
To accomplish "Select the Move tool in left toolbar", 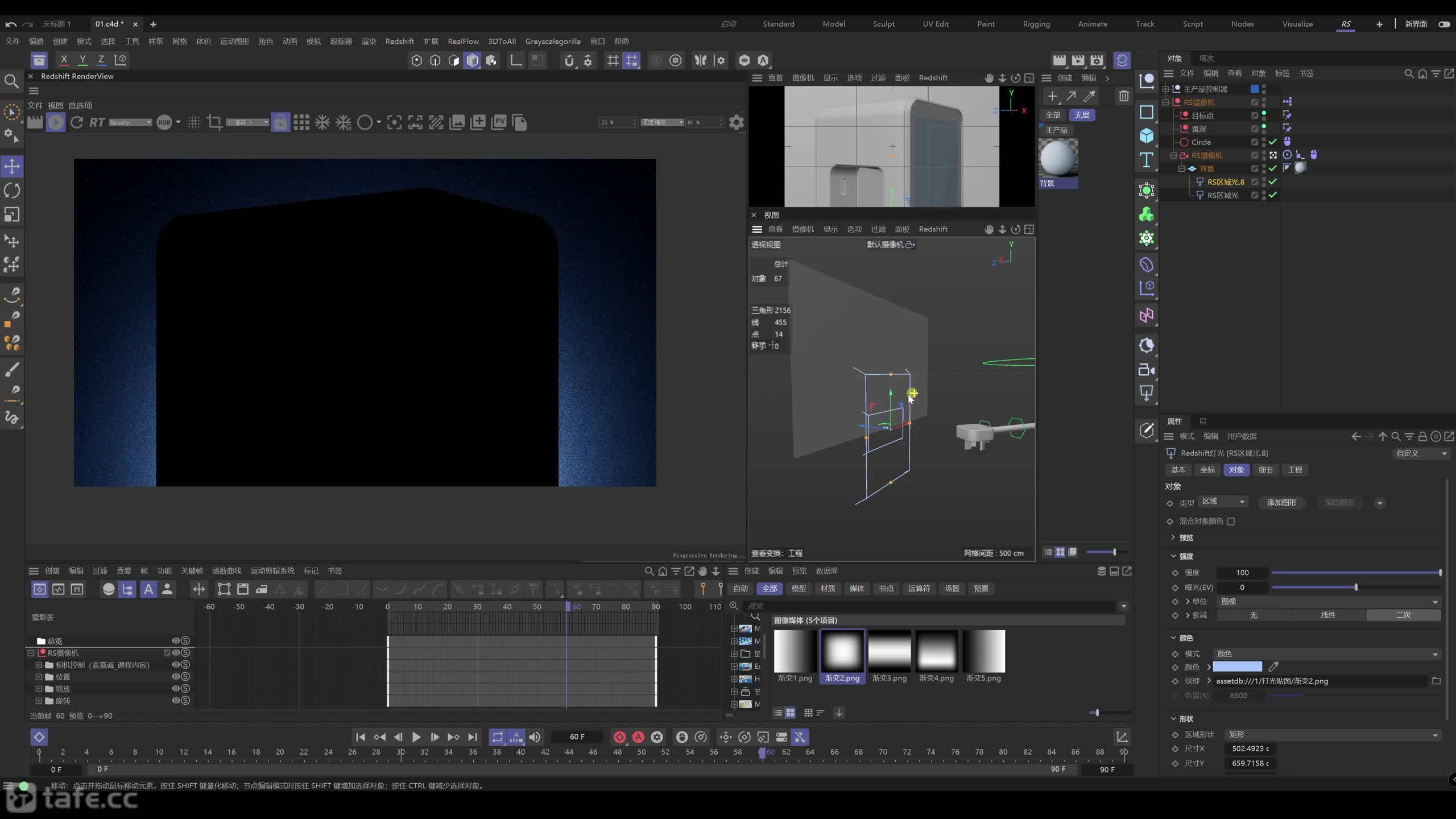I will coord(12,166).
